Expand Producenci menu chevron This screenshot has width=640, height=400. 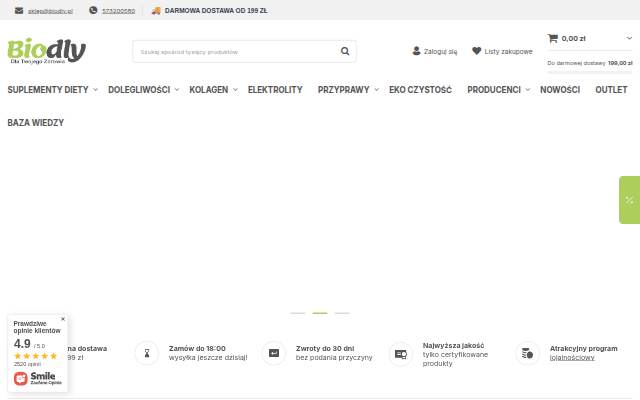[527, 89]
